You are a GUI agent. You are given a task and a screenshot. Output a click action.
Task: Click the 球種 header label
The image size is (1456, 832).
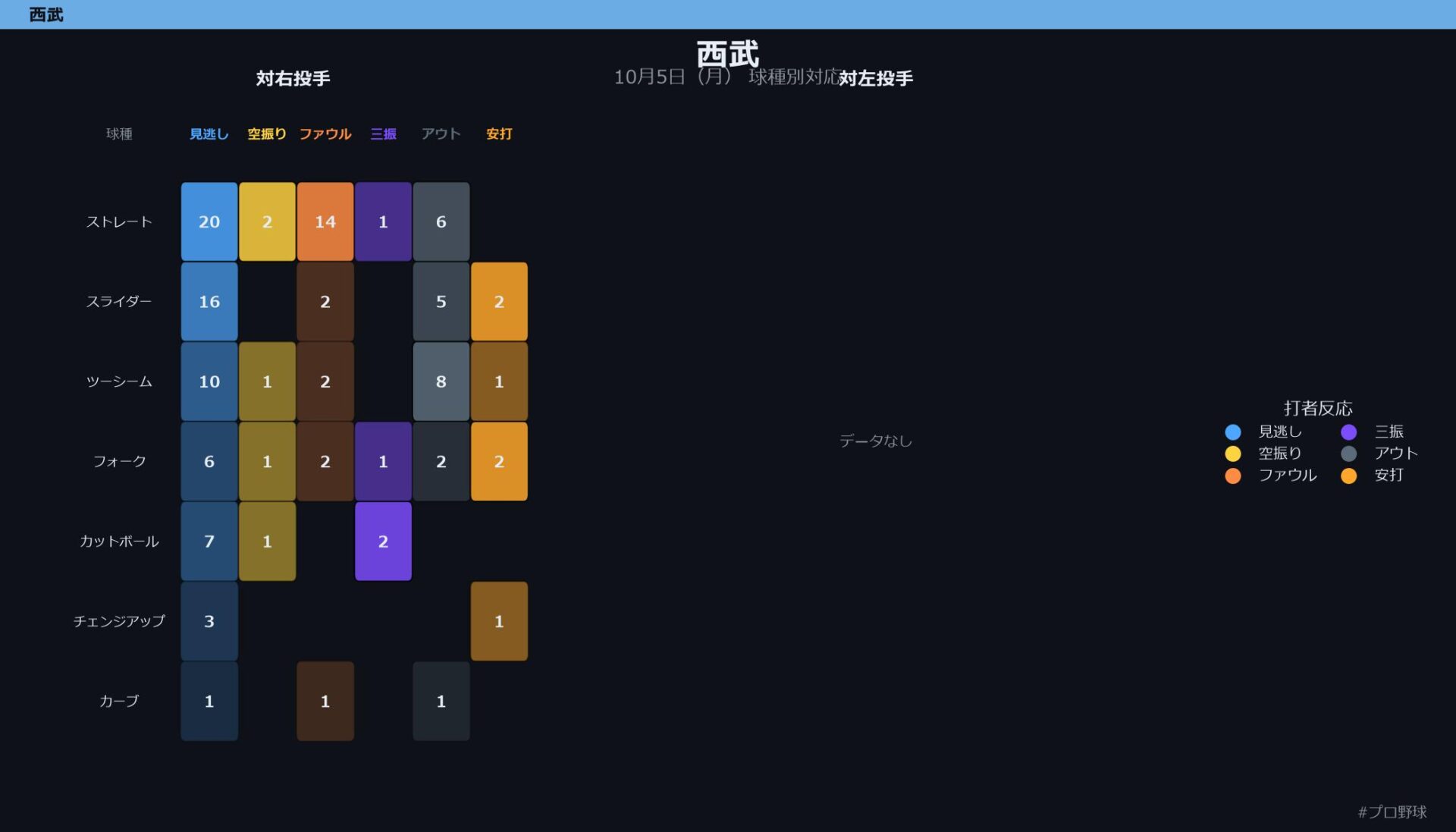coord(119,134)
